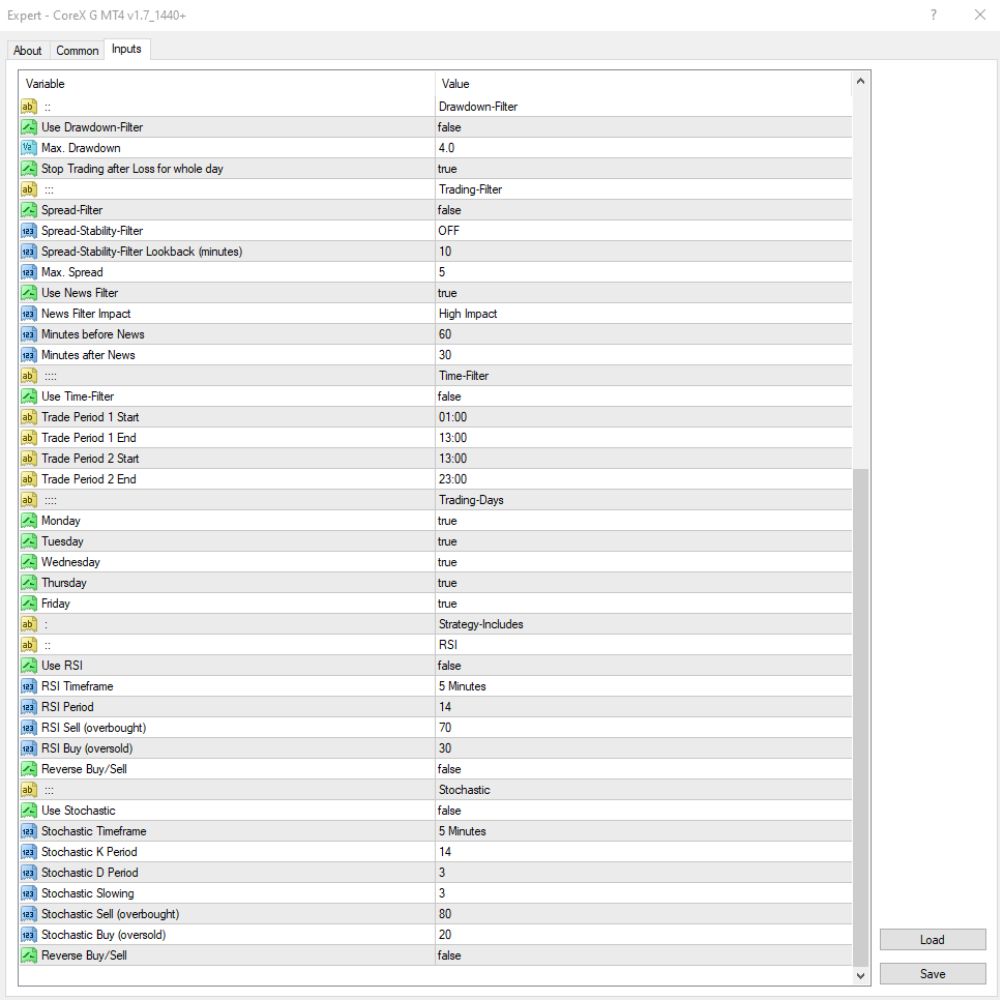
Task: Click the icon beside RSI Period
Action: 29,707
